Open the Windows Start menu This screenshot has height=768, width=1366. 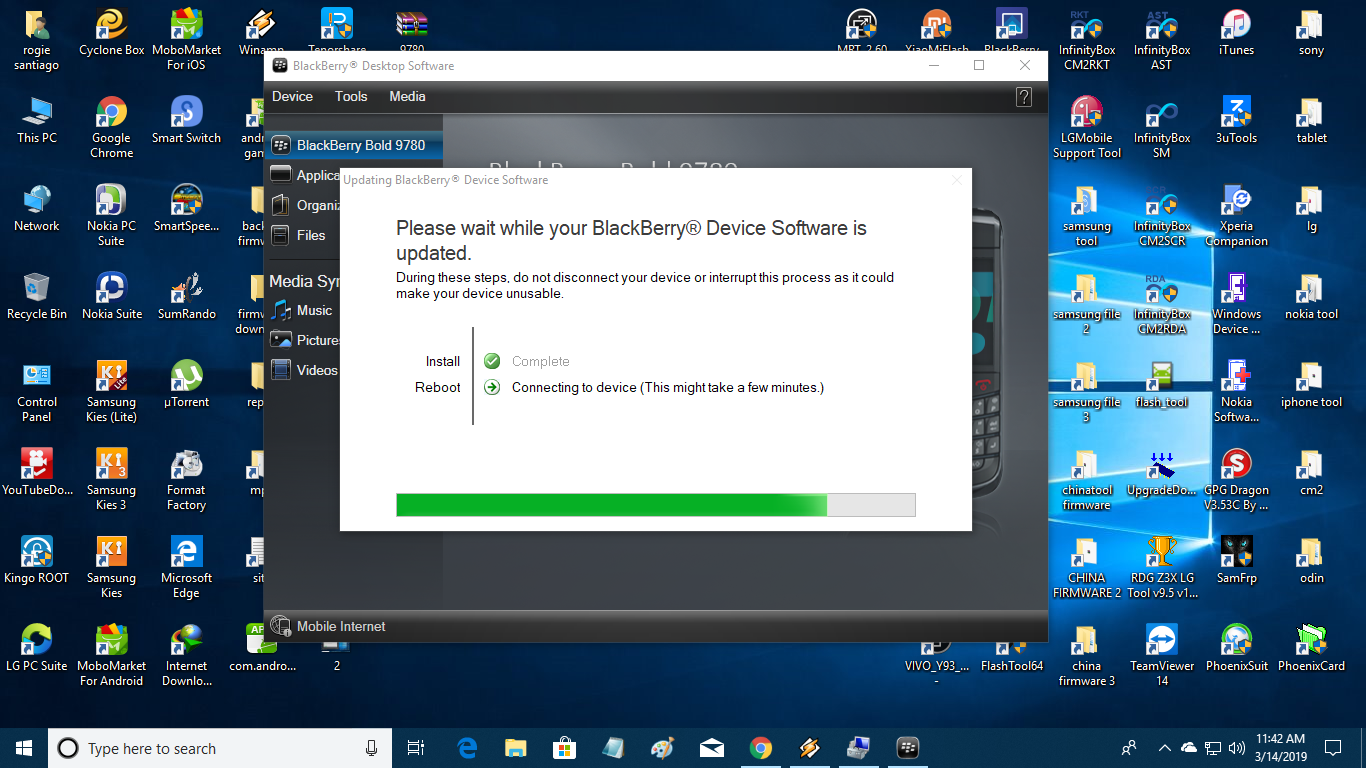point(24,748)
